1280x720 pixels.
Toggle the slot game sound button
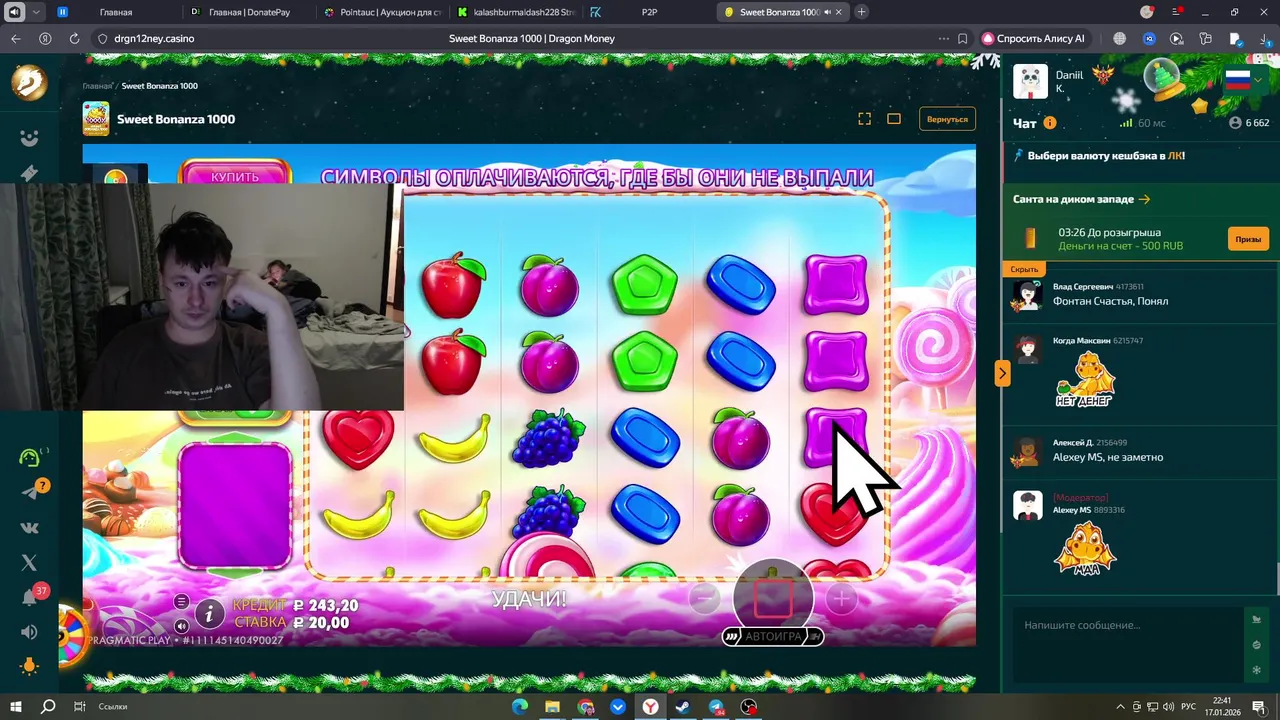(x=181, y=626)
